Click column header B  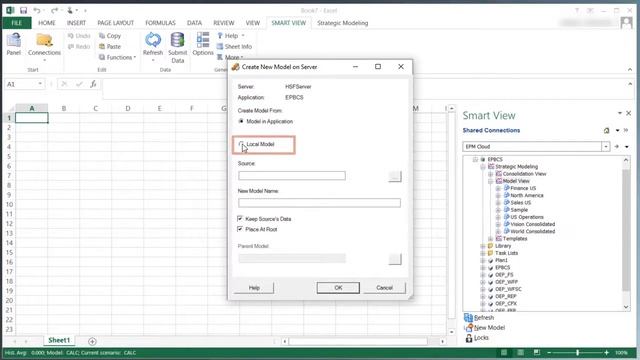(64, 109)
